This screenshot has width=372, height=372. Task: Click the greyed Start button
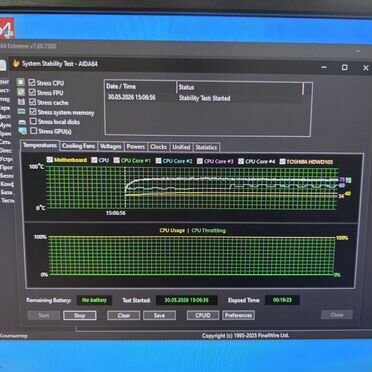pyautogui.click(x=44, y=315)
